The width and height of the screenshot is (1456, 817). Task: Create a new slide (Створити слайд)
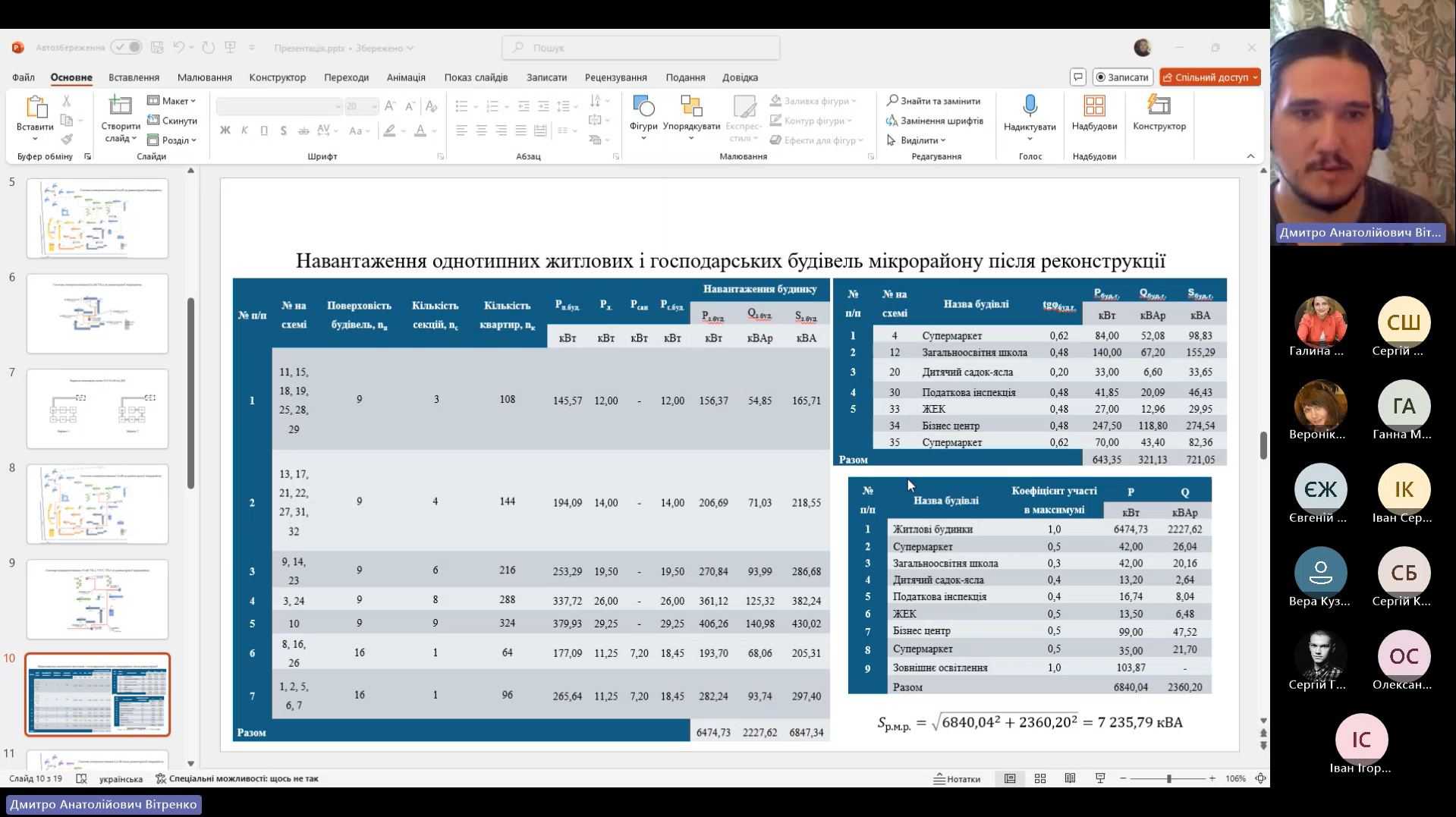120,106
